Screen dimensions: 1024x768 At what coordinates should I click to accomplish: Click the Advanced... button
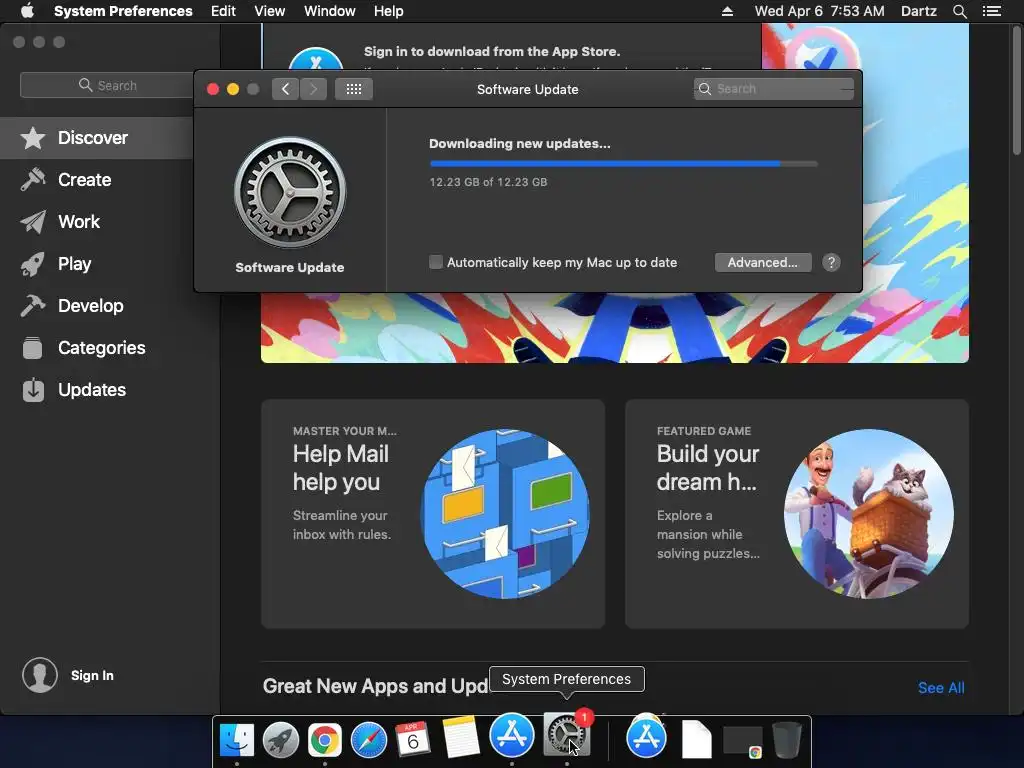coord(763,263)
